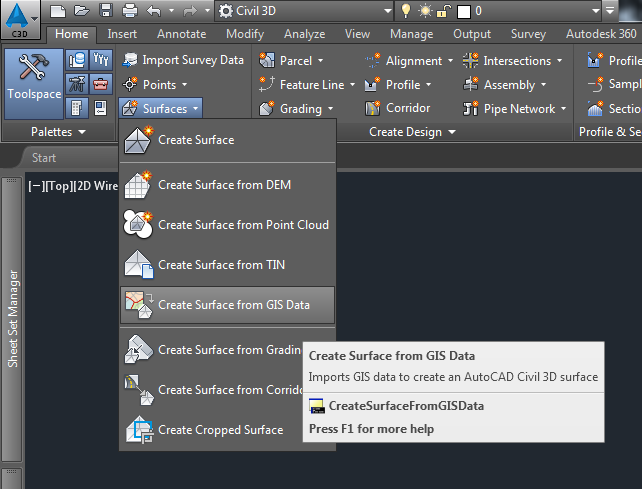Select Create Surface from Grading
This screenshot has height=489, width=642.
pyautogui.click(x=211, y=350)
